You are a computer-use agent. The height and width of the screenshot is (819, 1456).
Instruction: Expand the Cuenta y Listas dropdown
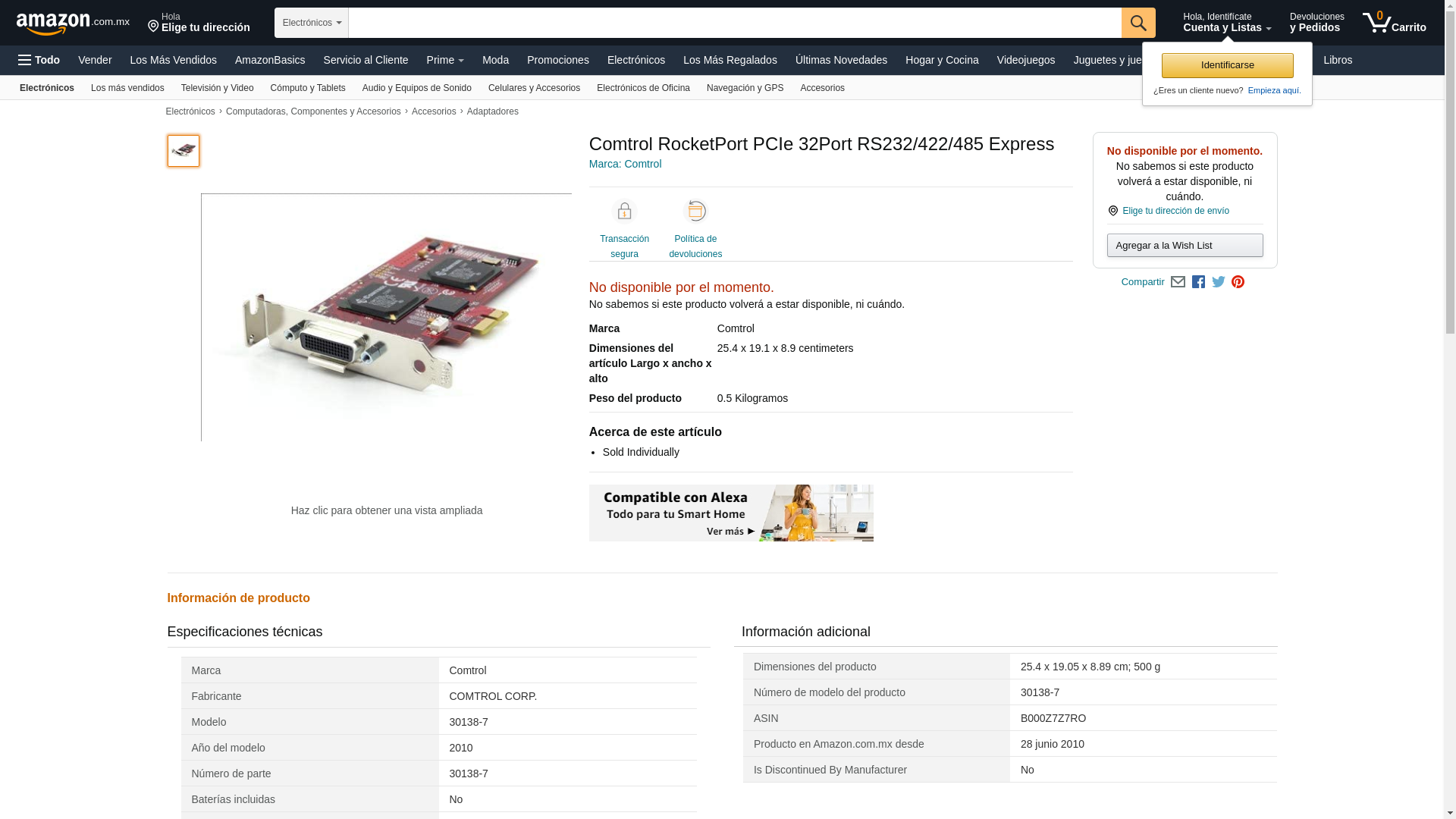(x=1227, y=22)
